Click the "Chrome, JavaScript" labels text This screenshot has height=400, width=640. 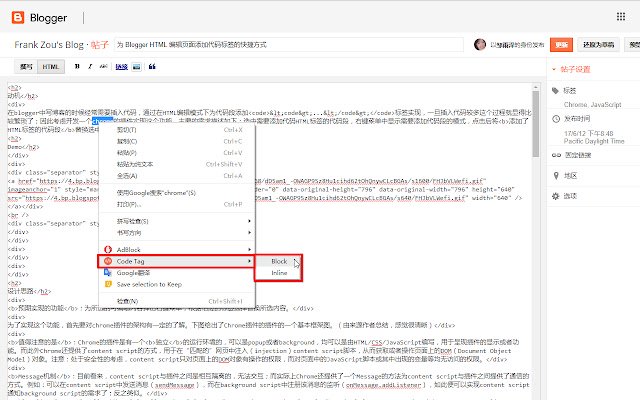click(x=592, y=104)
